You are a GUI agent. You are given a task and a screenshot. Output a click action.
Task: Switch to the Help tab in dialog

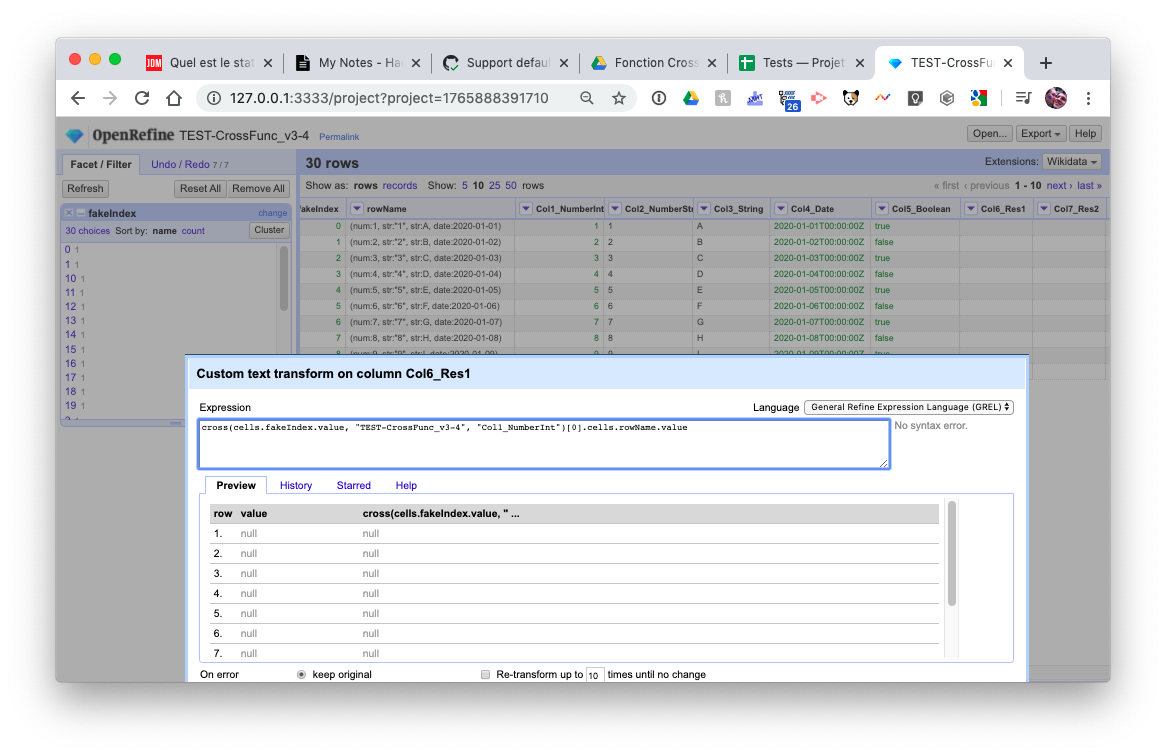[406, 485]
